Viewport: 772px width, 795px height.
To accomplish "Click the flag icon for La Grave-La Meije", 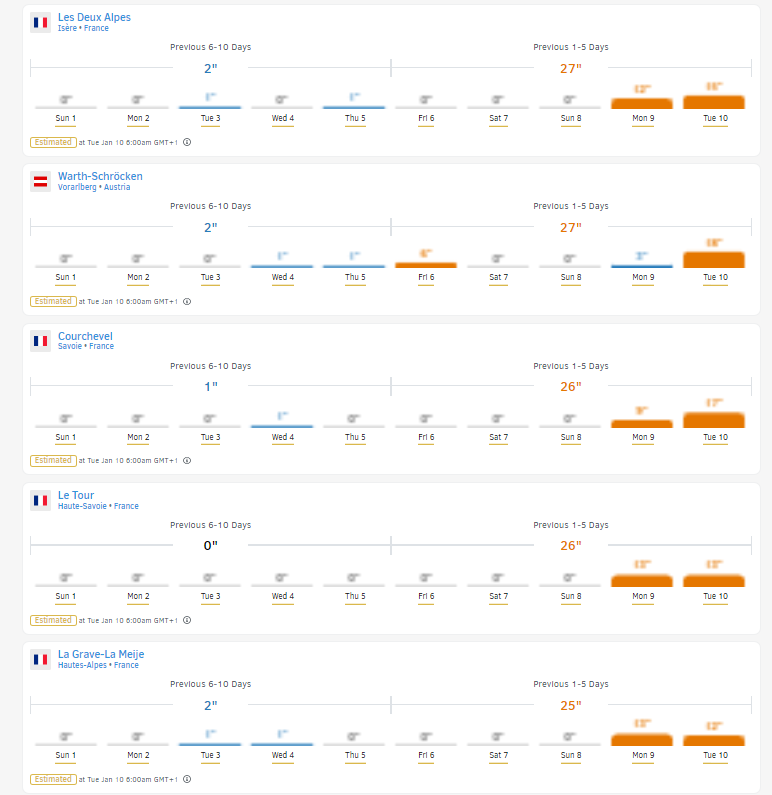I will pyautogui.click(x=40, y=659).
